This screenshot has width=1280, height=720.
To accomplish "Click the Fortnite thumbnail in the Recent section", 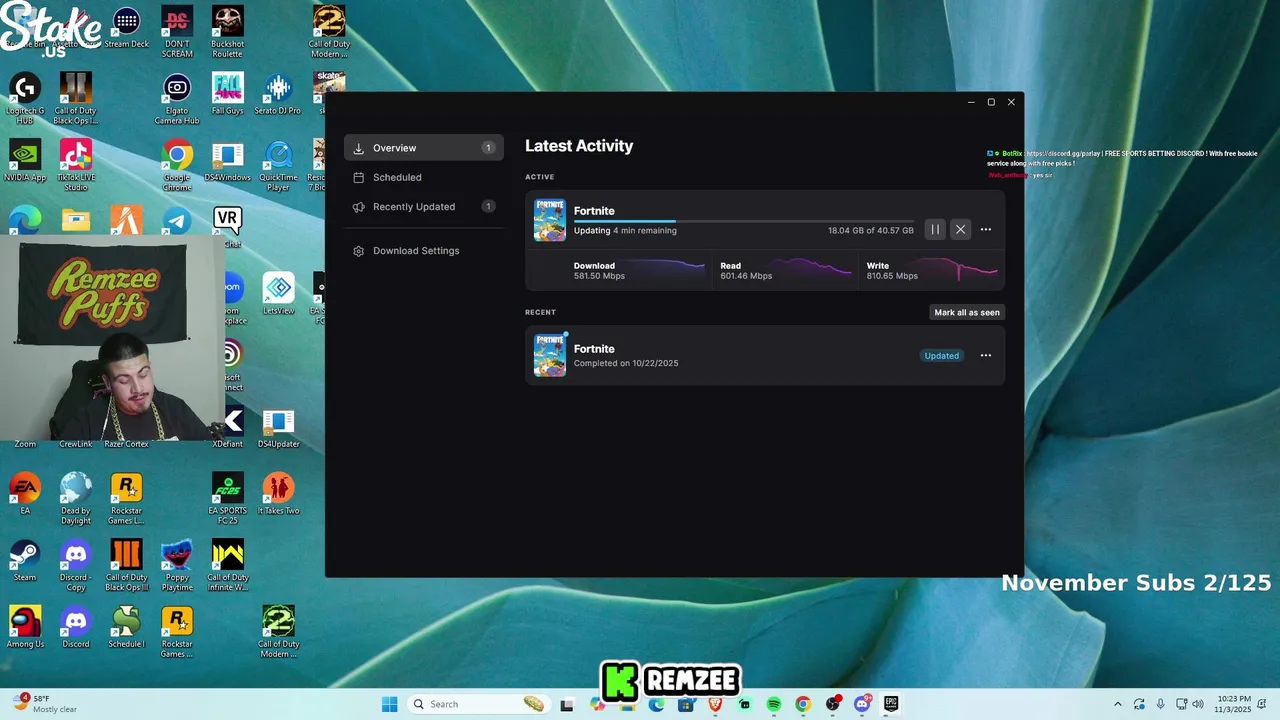I will tap(549, 355).
